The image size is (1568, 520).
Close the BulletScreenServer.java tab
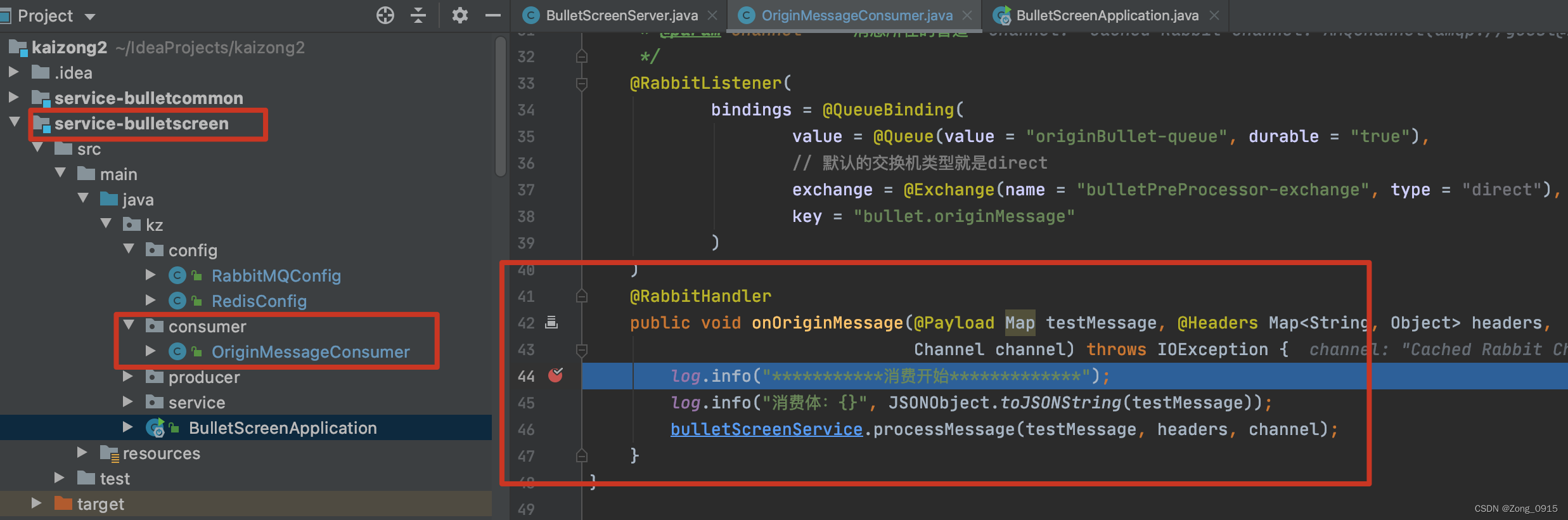(x=712, y=15)
